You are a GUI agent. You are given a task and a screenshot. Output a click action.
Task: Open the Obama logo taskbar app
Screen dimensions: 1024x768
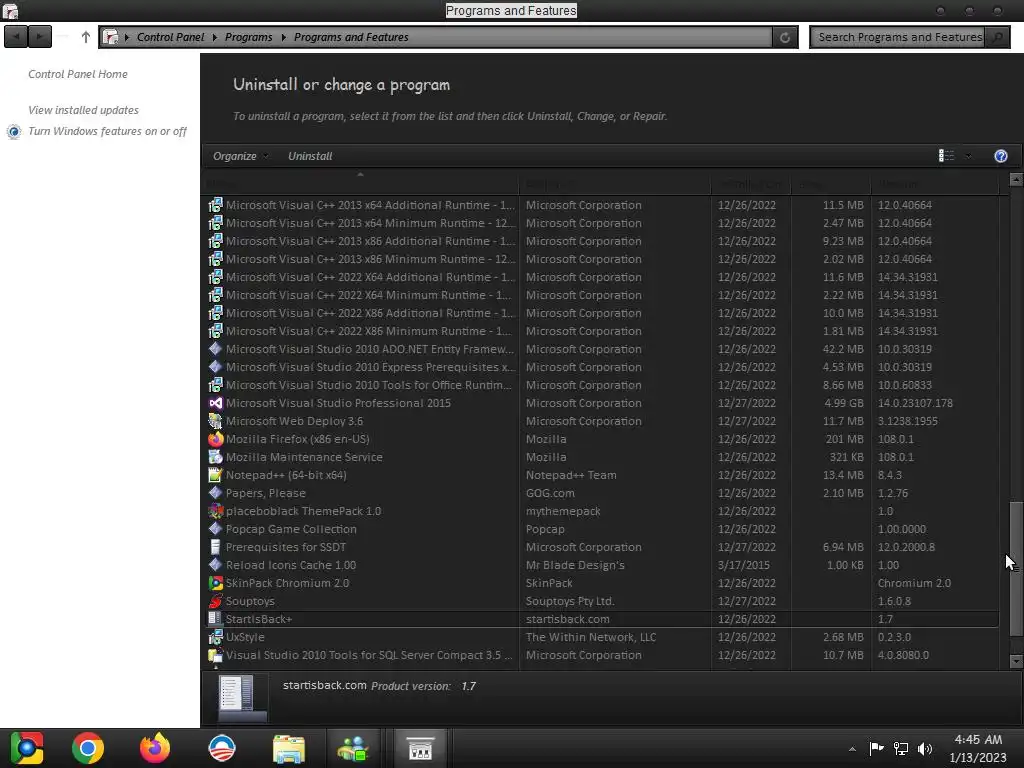pyautogui.click(x=221, y=748)
